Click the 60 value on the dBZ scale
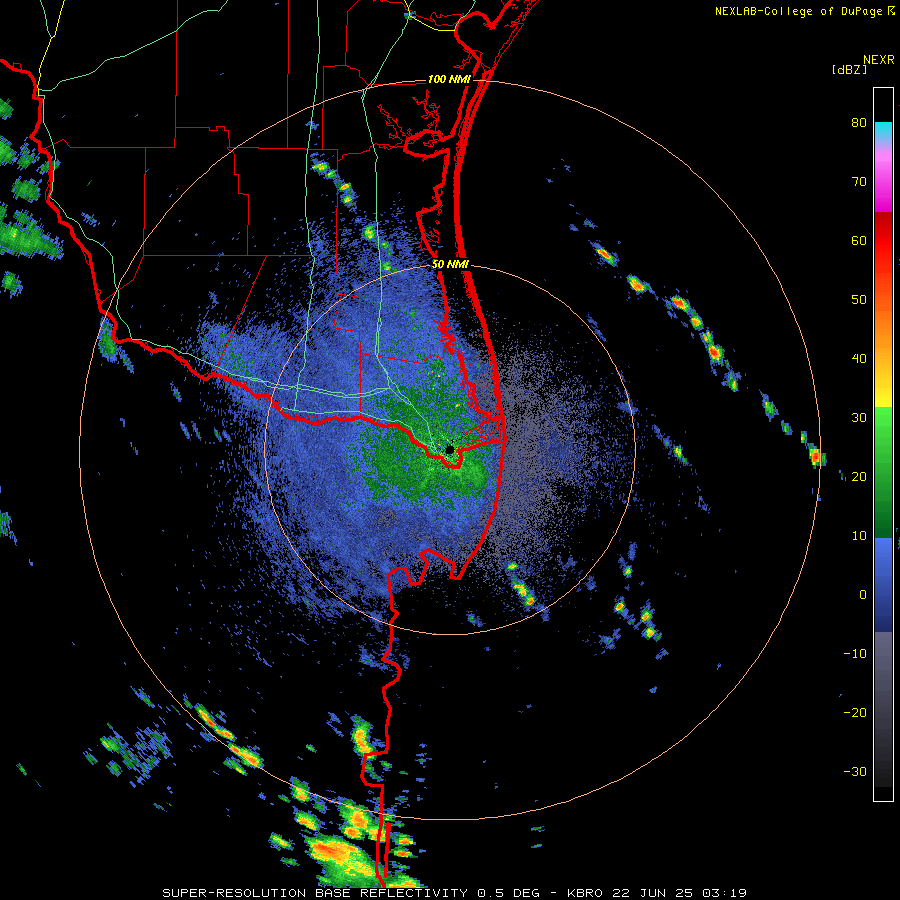The height and width of the screenshot is (900, 900). [859, 240]
